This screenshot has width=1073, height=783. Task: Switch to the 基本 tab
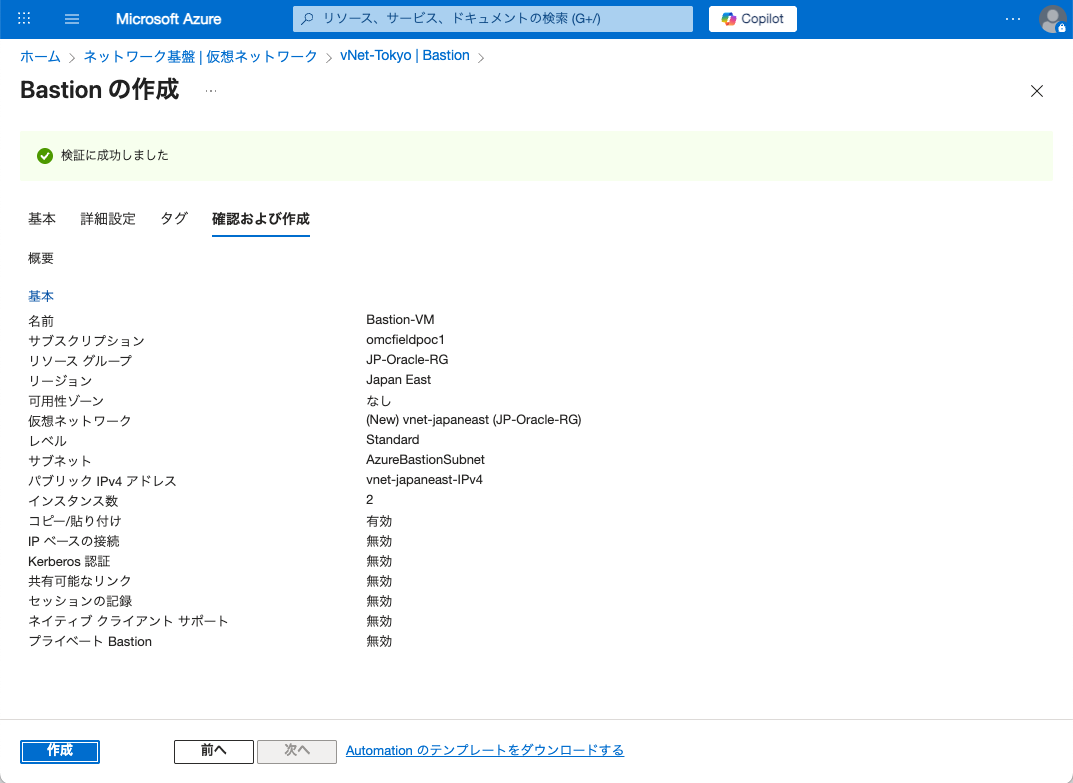pos(42,219)
